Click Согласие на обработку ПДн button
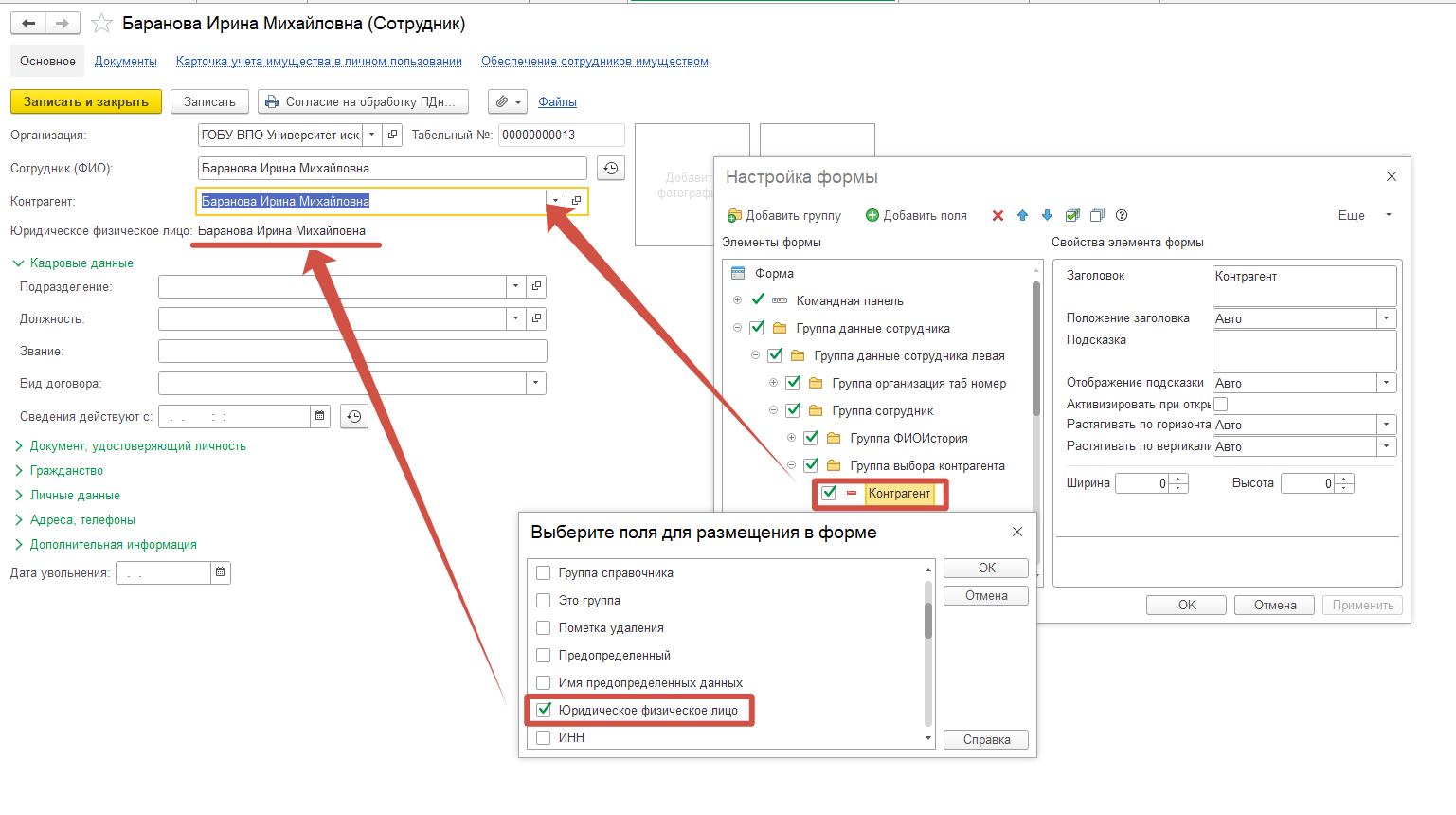 (363, 101)
